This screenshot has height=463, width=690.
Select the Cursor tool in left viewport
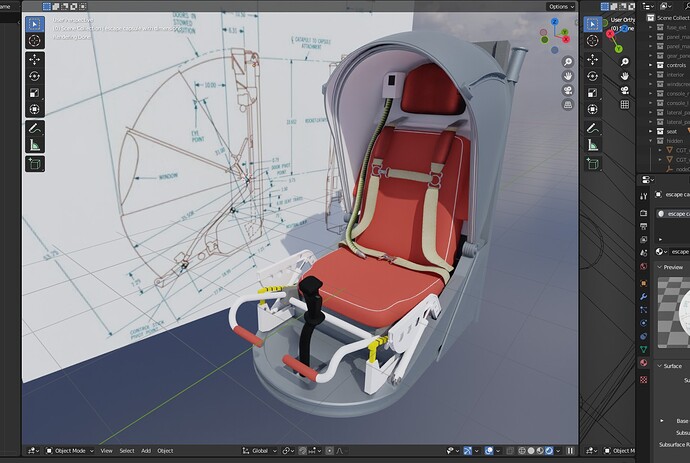point(35,41)
